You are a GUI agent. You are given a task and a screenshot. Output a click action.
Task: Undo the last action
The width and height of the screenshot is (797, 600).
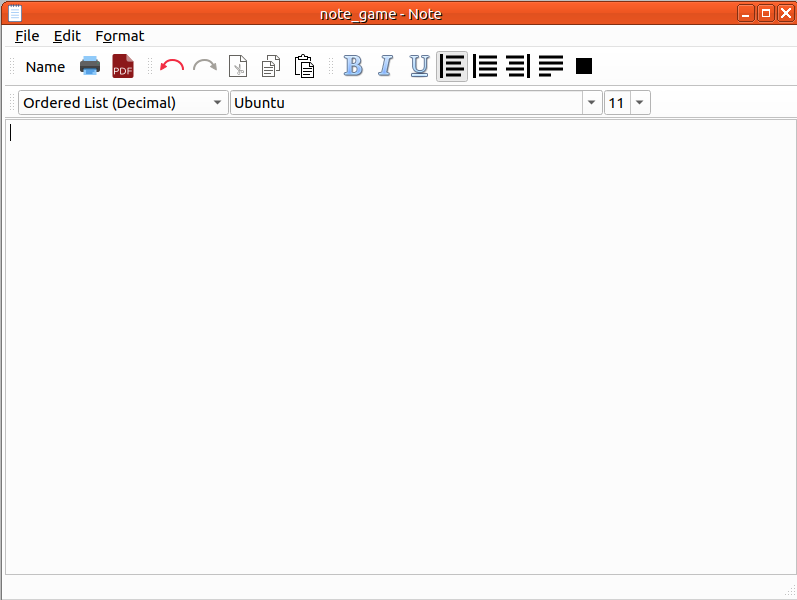(172, 67)
